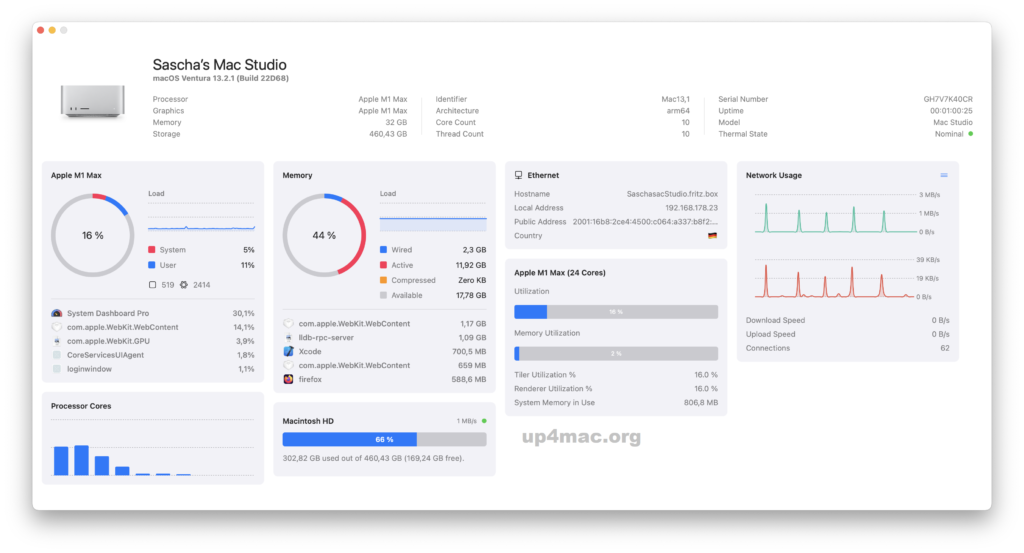
Task: Select the com.apple.WebKit.WebContent 14,1% row
Action: click(x=152, y=327)
